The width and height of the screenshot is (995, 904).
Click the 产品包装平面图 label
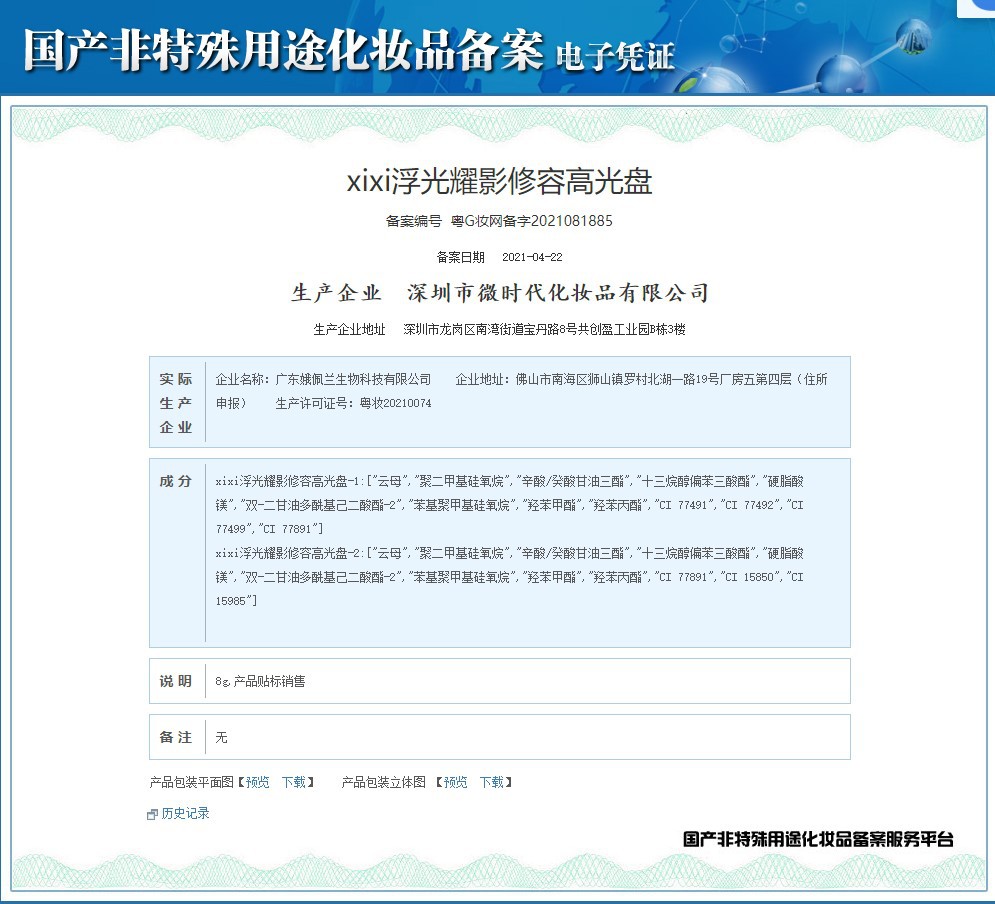pos(192,782)
